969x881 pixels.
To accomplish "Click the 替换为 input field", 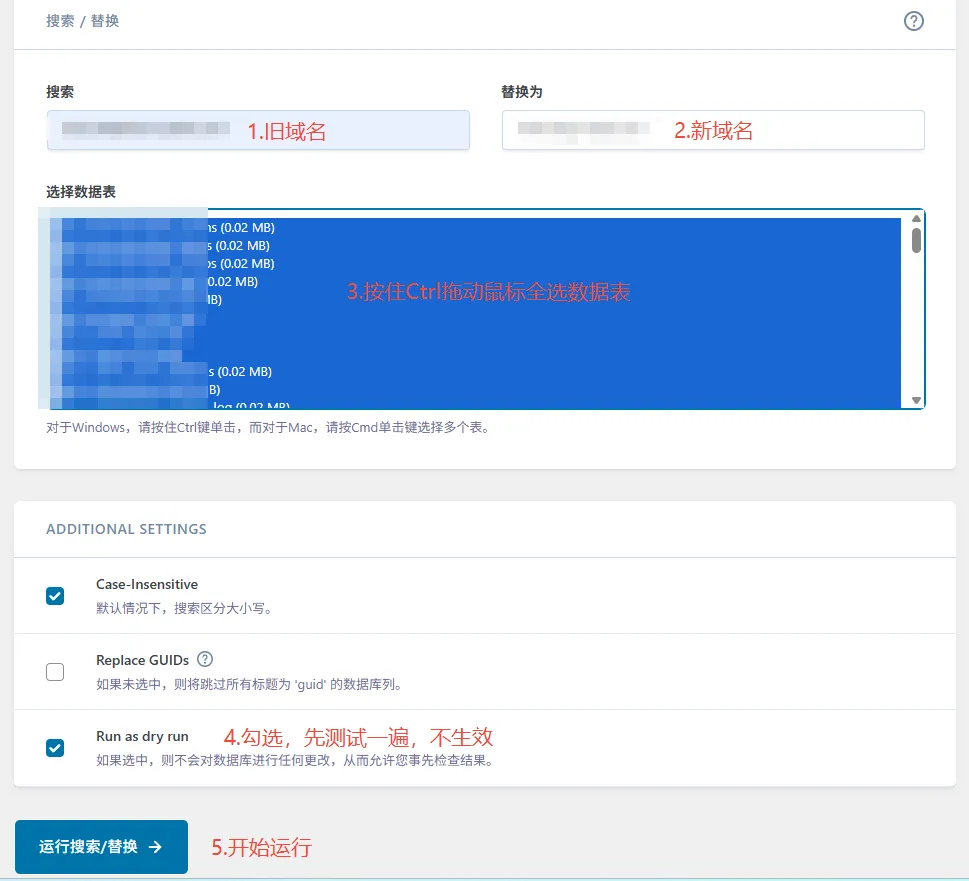I will tap(713, 130).
